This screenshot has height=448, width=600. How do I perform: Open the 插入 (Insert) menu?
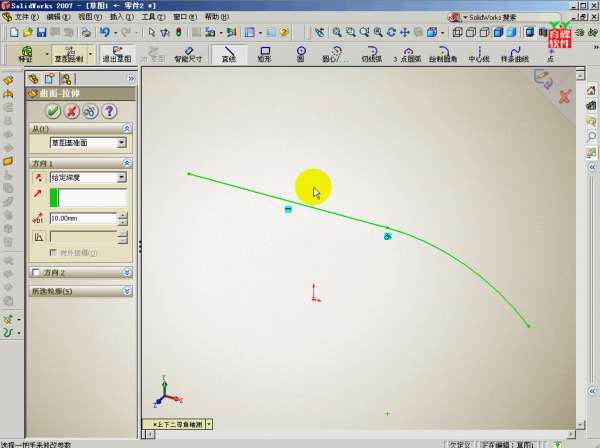[x=118, y=17]
